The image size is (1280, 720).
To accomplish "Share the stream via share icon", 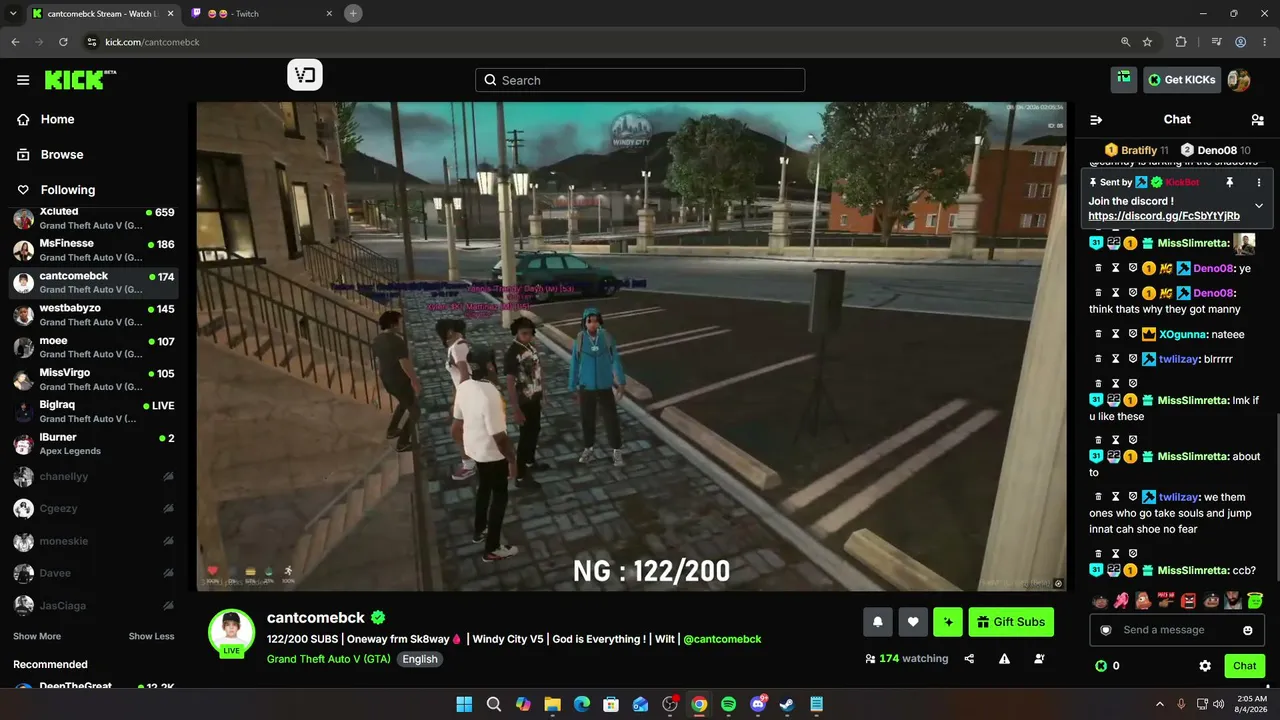I will coord(969,659).
